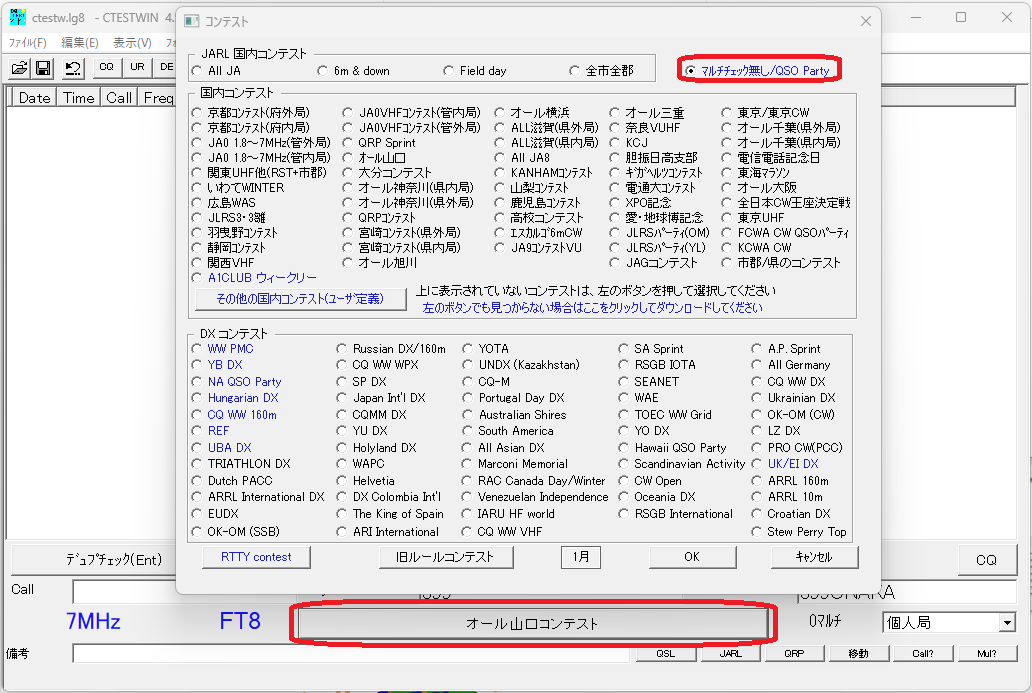Click the Call column header
This screenshot has height=693, width=1032.
[x=119, y=97]
